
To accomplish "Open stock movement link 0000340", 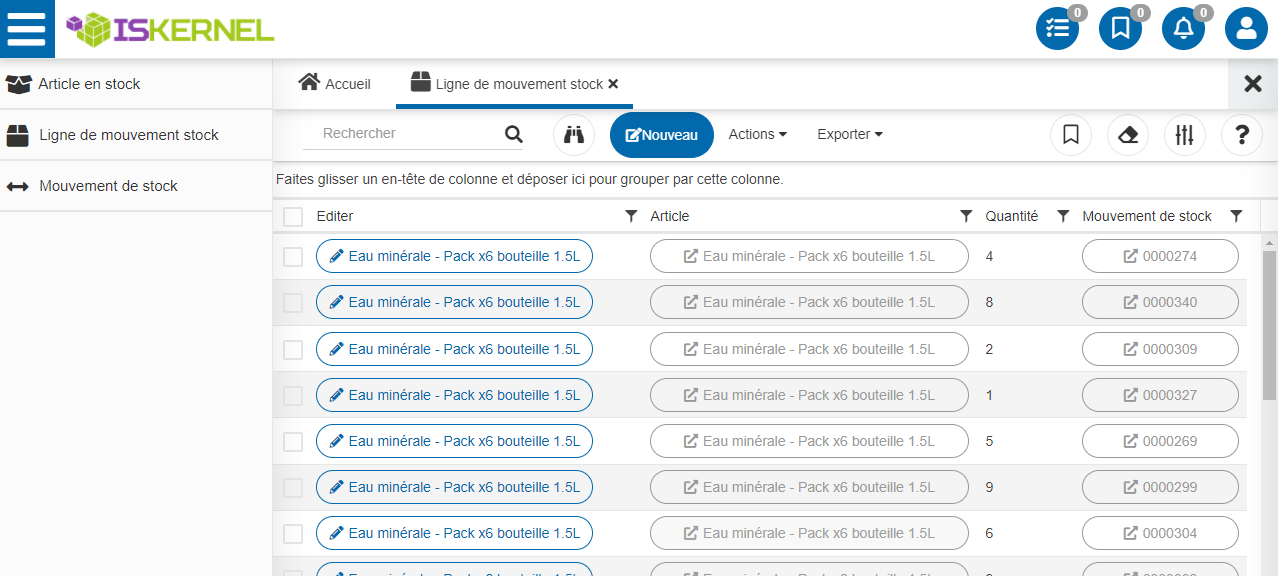I will (x=1160, y=302).
